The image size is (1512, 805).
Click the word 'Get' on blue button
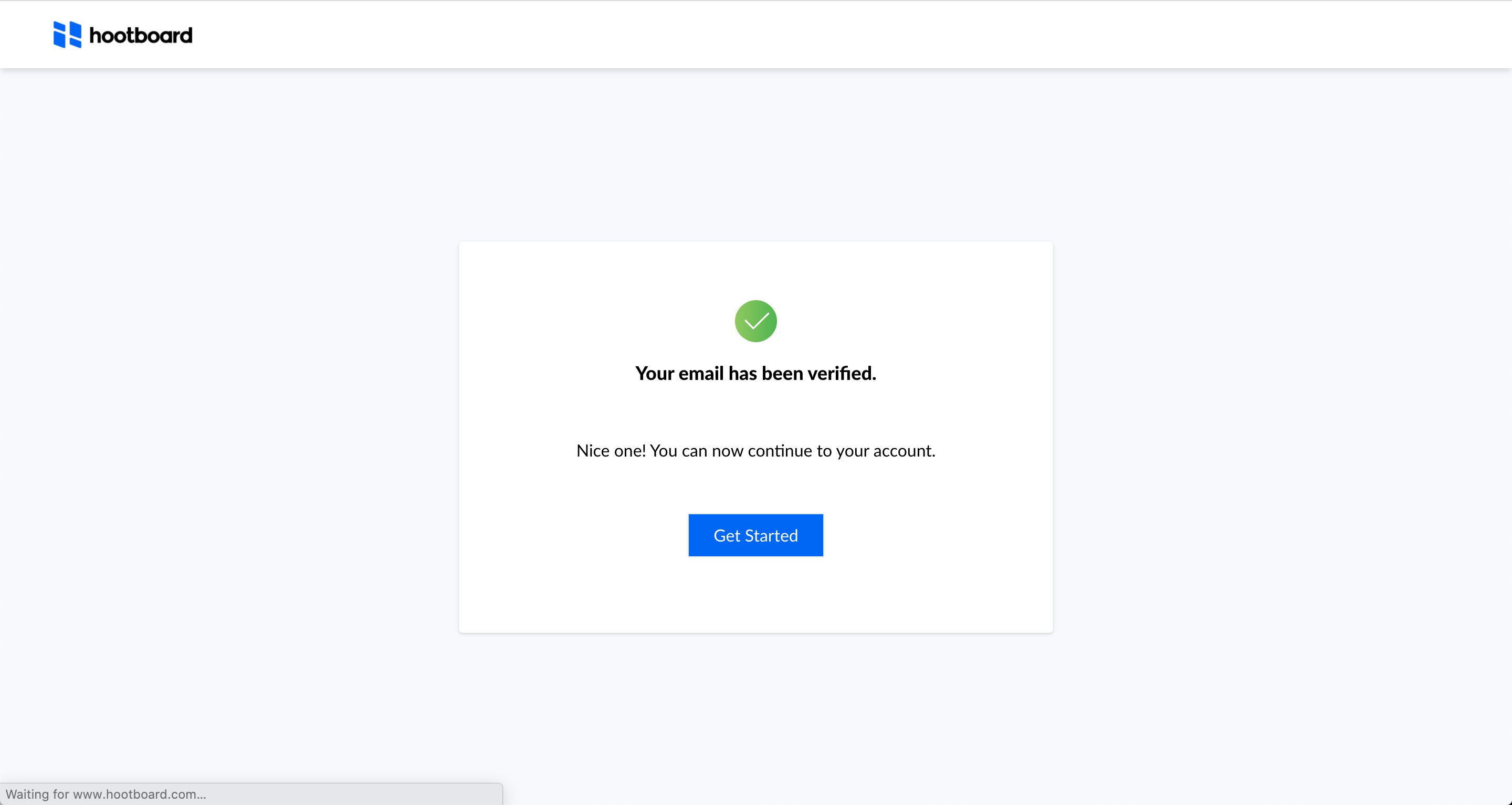point(727,536)
